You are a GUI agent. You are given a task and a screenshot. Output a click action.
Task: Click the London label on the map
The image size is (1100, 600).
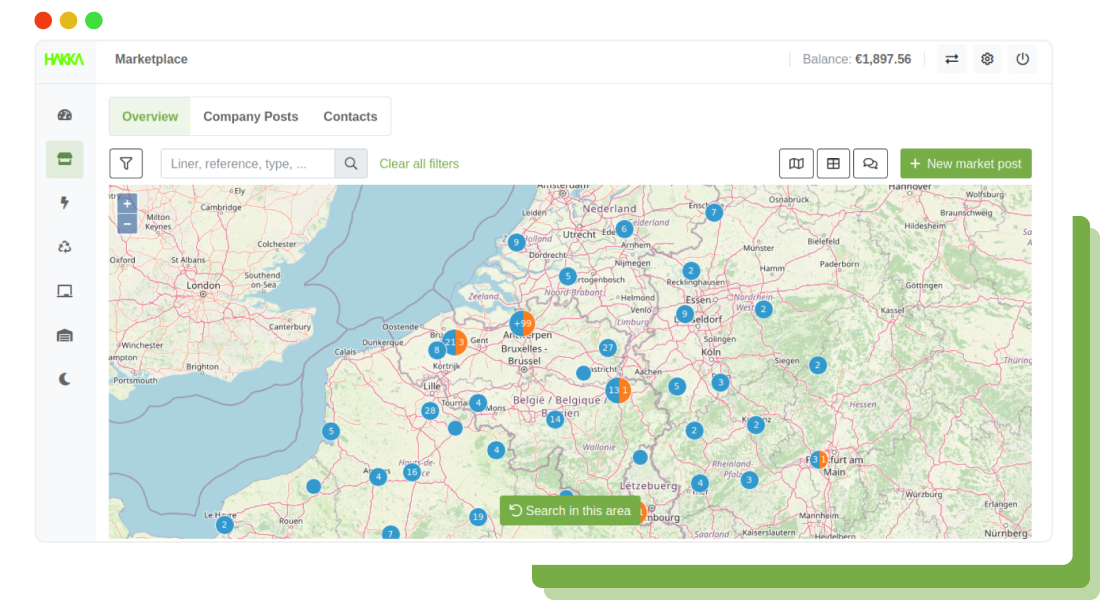[203, 286]
